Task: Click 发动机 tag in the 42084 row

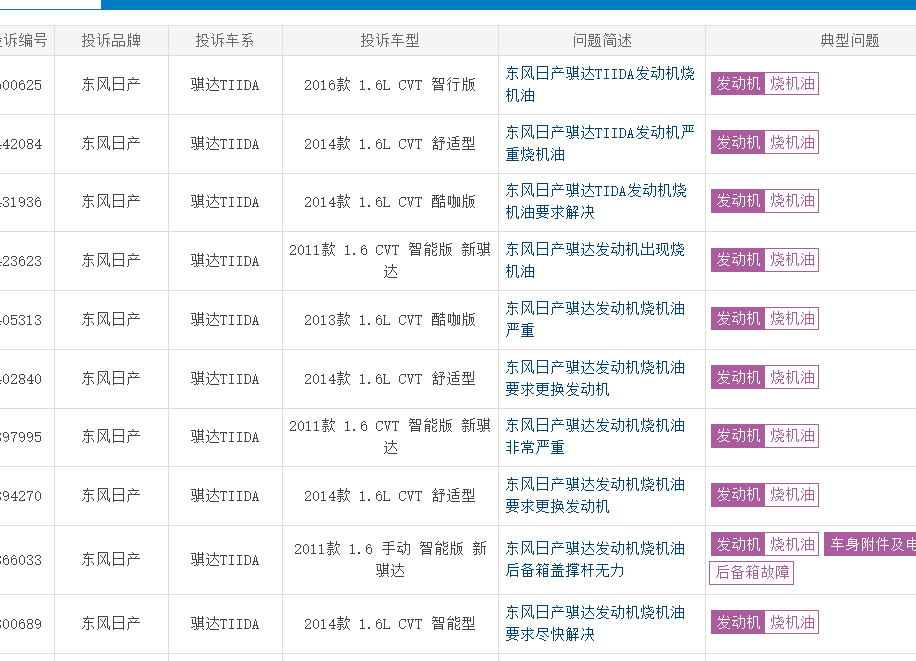Action: coord(738,142)
